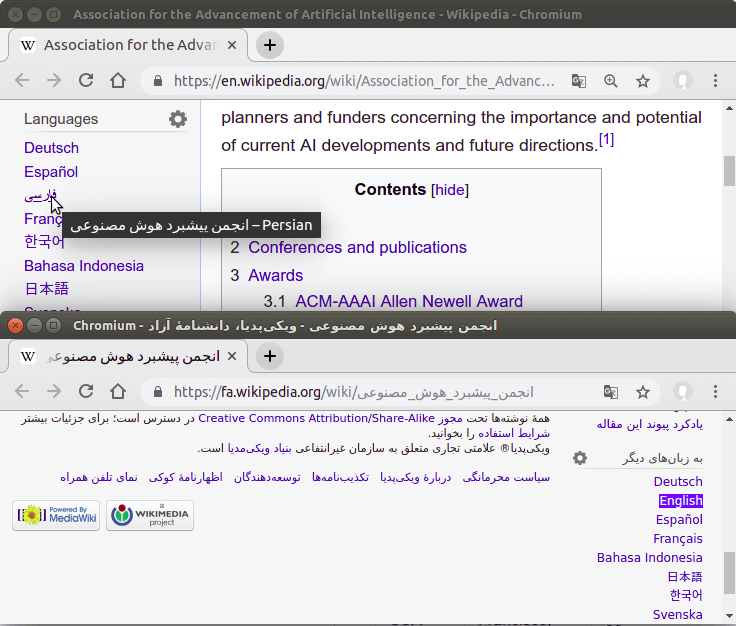This screenshot has width=736, height=626.
Task: Open new tab in English Wikipedia window
Action: pyautogui.click(x=269, y=45)
